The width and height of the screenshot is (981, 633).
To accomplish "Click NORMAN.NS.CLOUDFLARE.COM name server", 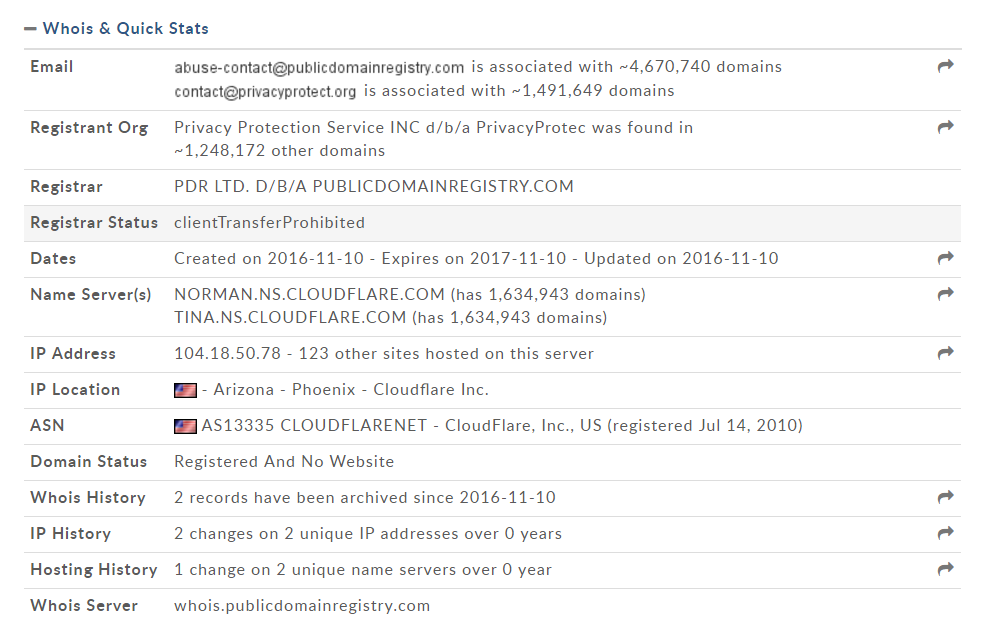I will coord(309,295).
